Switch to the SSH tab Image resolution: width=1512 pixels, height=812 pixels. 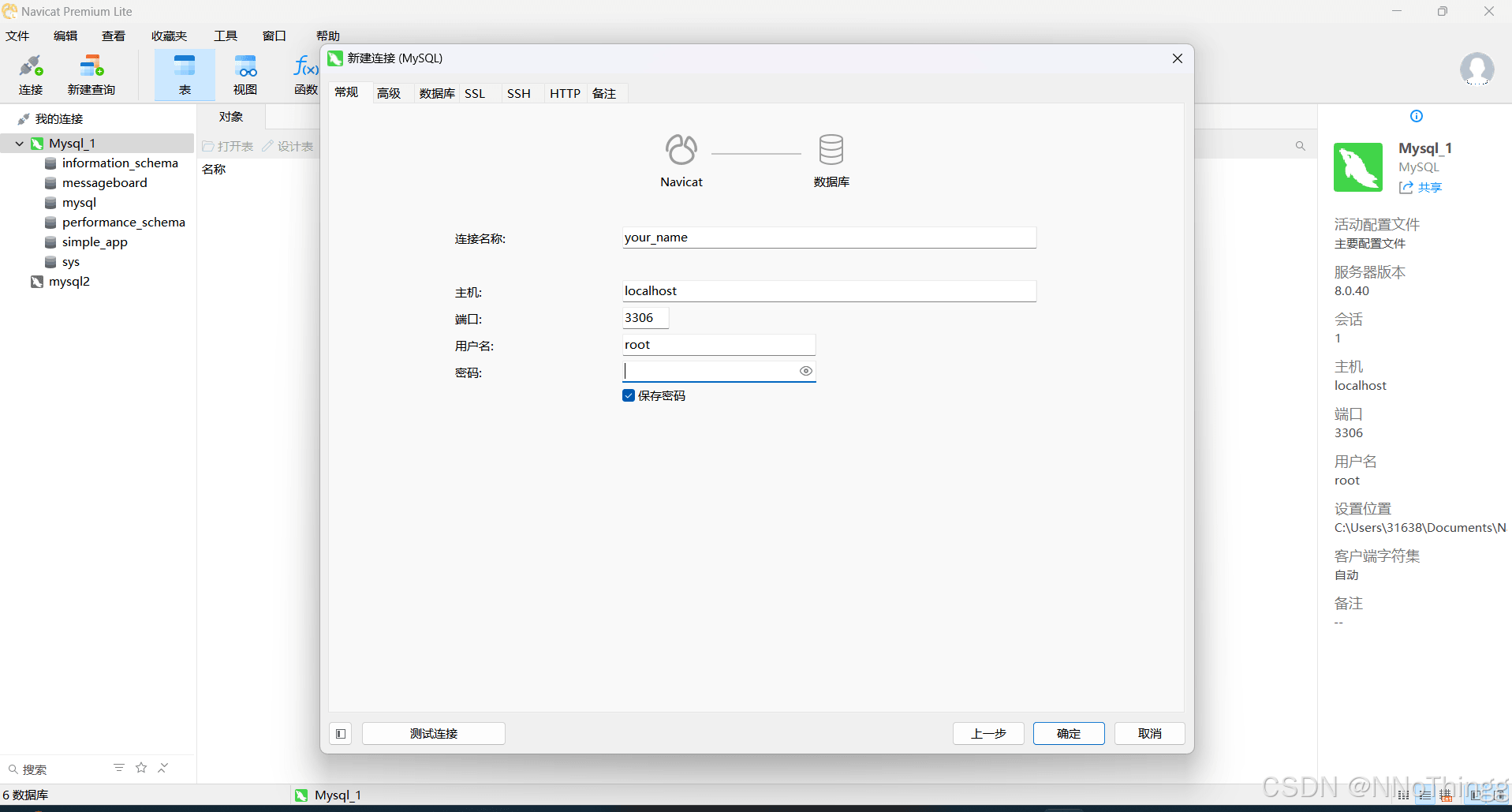pos(518,93)
